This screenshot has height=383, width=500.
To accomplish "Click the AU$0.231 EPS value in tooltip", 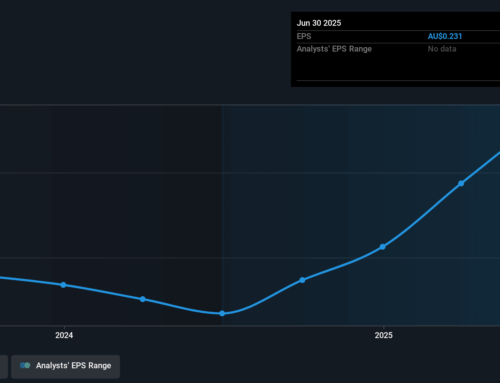I will click(x=445, y=36).
